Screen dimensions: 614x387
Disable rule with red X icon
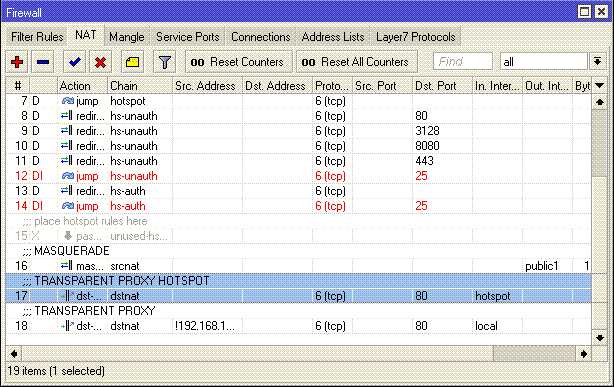click(100, 62)
